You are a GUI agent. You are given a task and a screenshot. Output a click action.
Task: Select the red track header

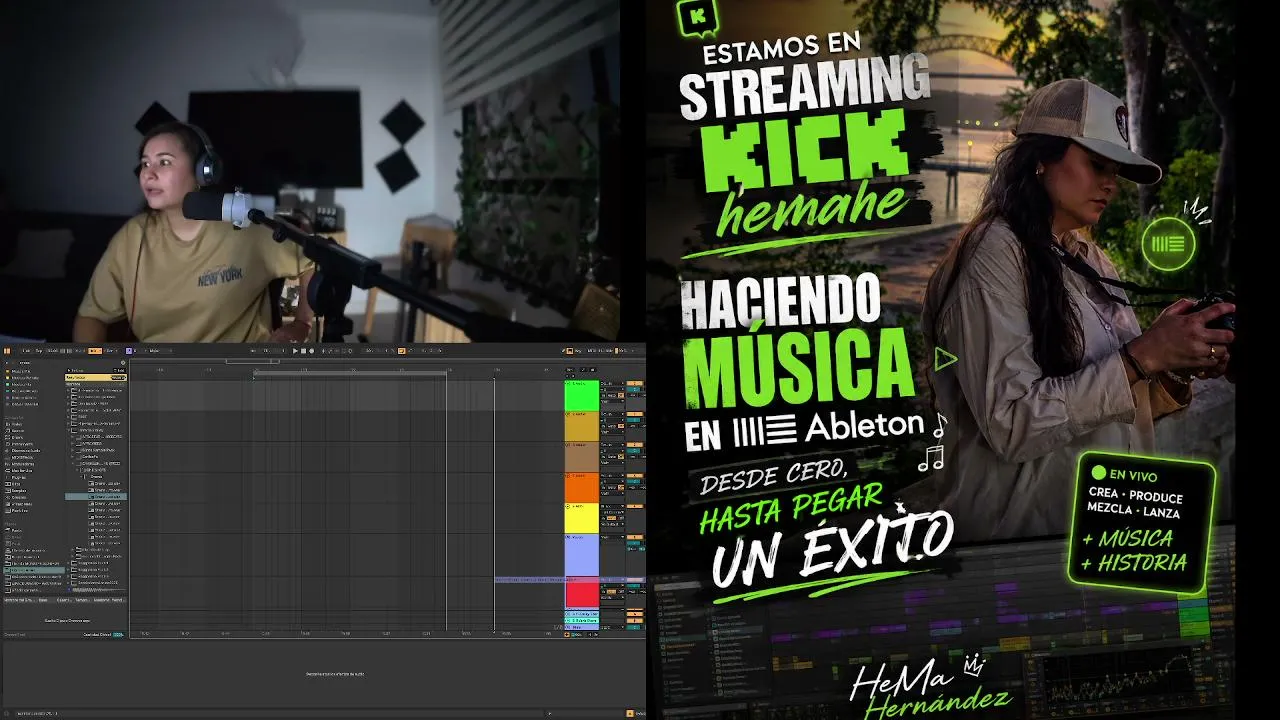tap(582, 594)
